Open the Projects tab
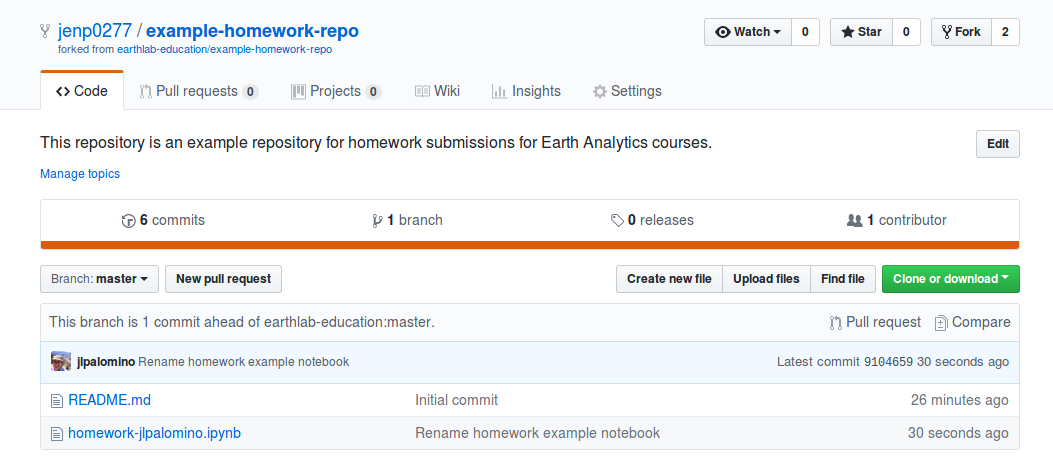Image resolution: width=1053 pixels, height=459 pixels. (336, 91)
